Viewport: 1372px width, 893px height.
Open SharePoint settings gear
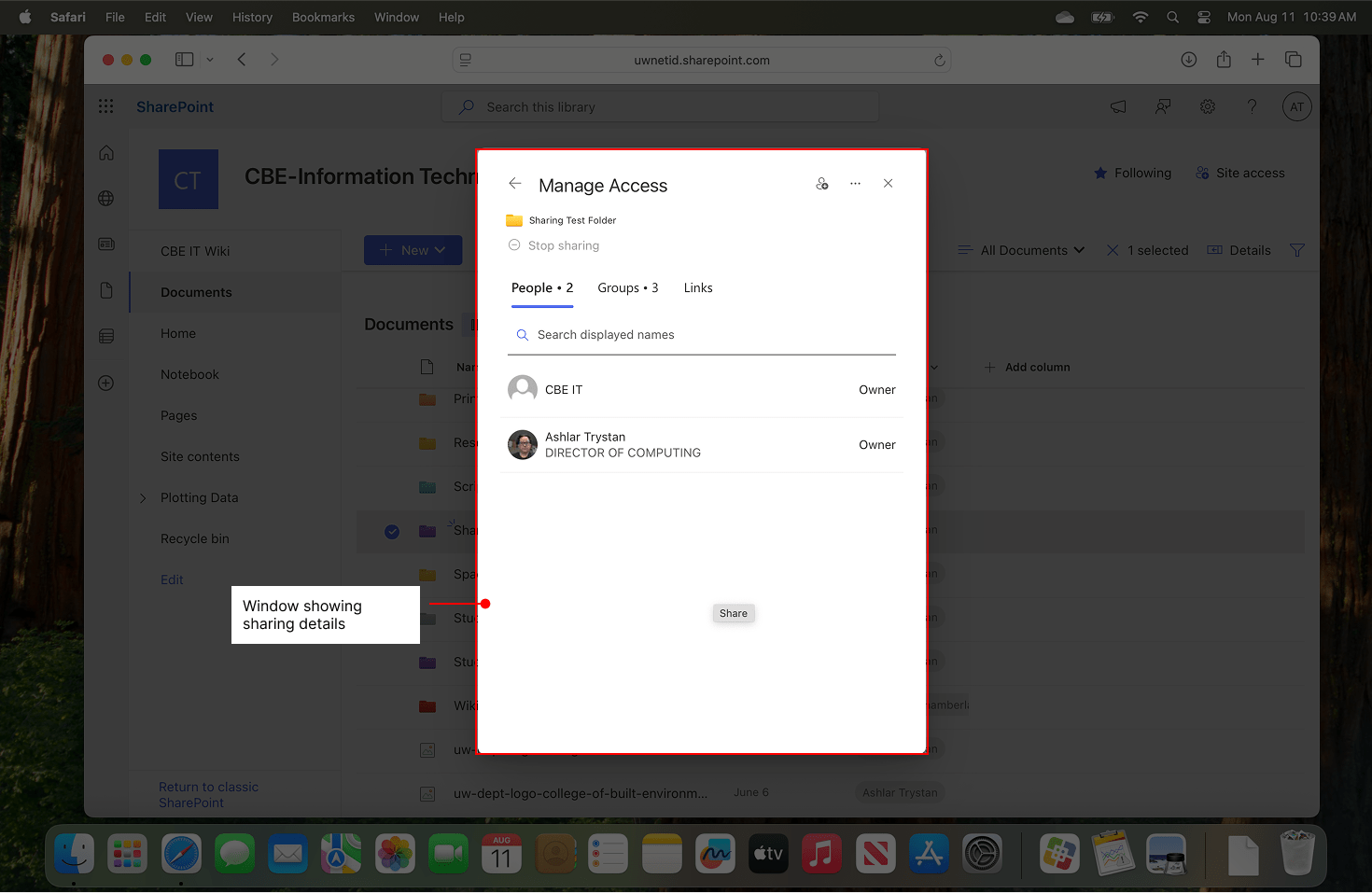[x=1207, y=106]
